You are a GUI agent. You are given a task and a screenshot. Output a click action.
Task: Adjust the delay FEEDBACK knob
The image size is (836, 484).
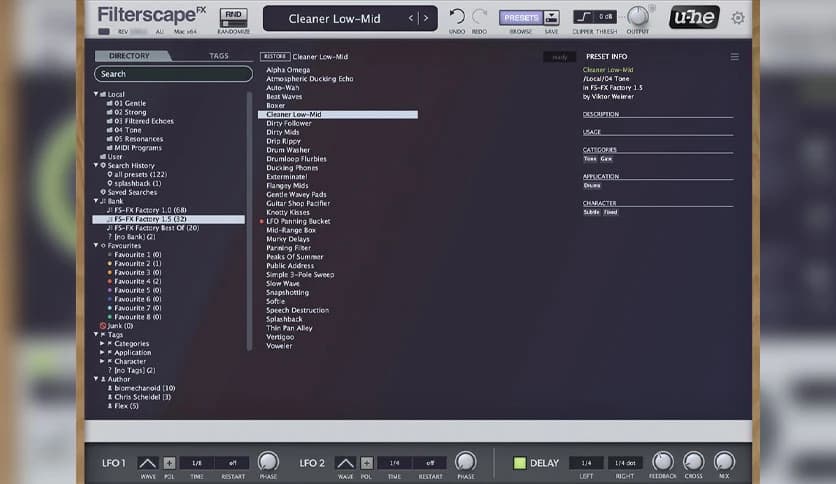point(663,462)
